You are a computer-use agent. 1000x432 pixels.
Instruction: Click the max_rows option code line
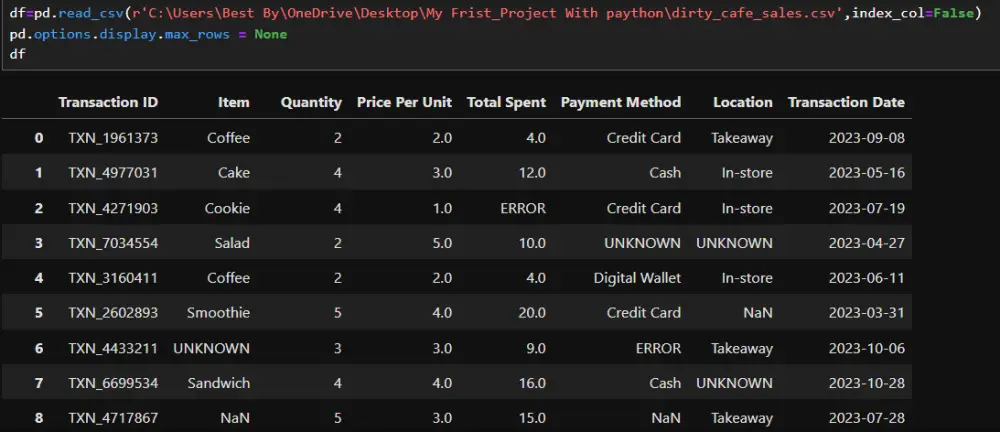pyautogui.click(x=148, y=34)
